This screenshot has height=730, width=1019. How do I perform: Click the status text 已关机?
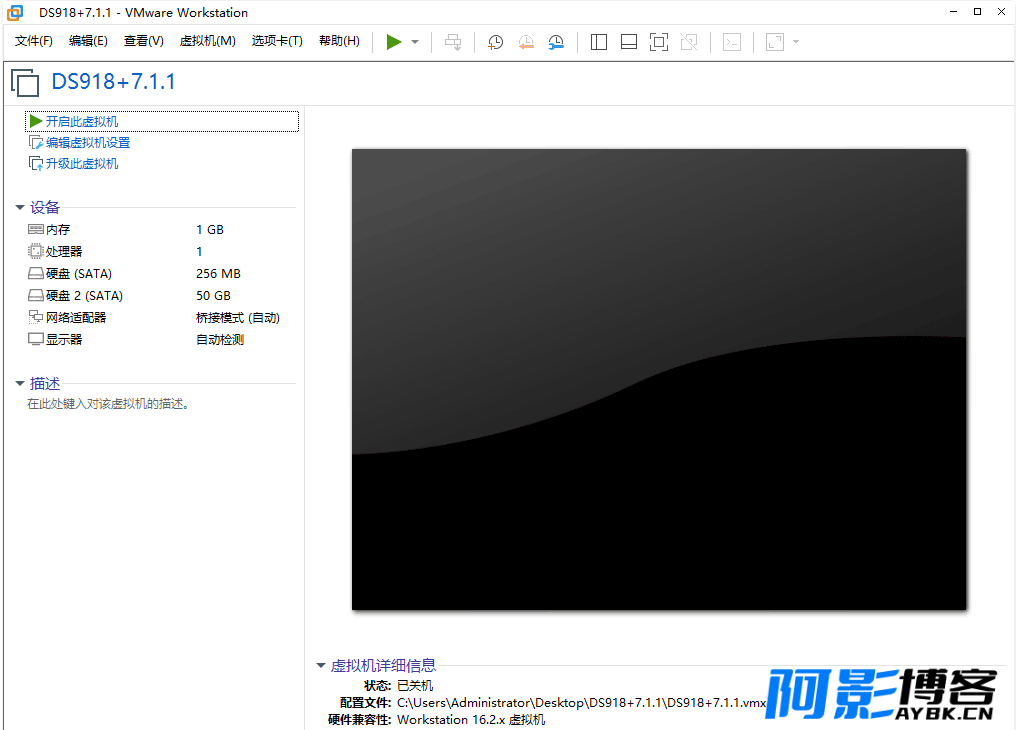click(x=415, y=686)
